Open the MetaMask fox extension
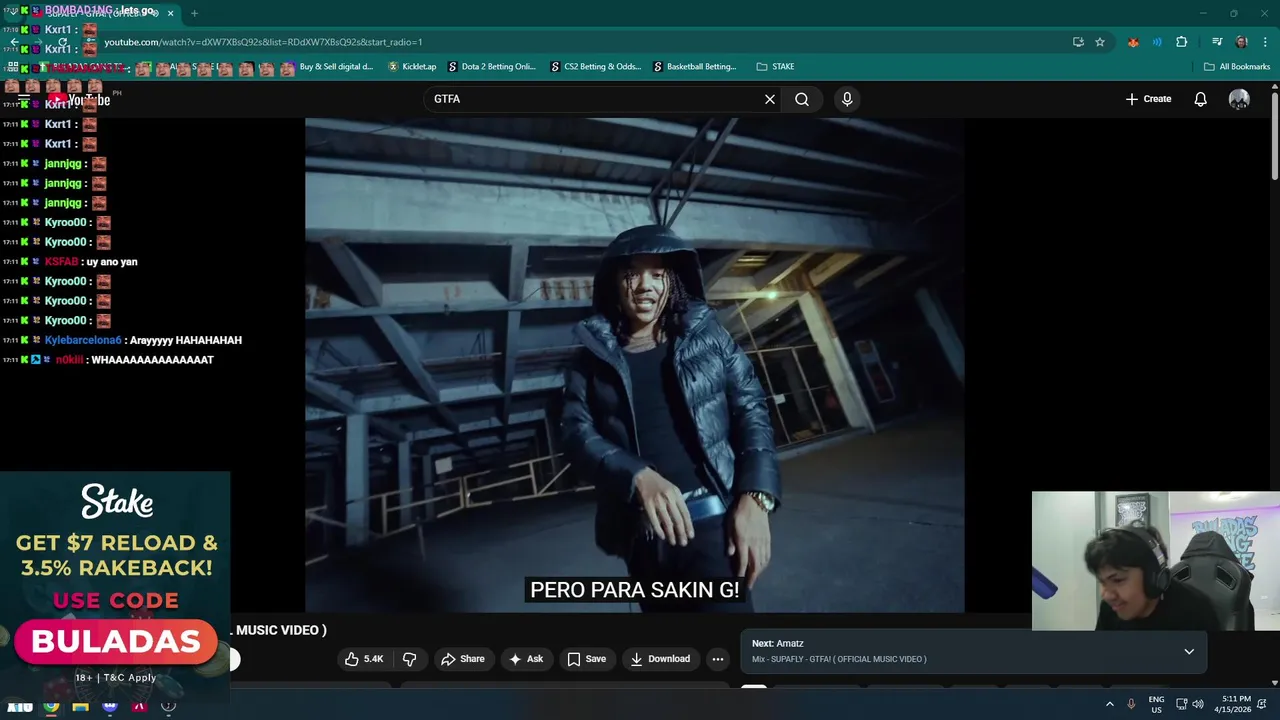 1133,42
